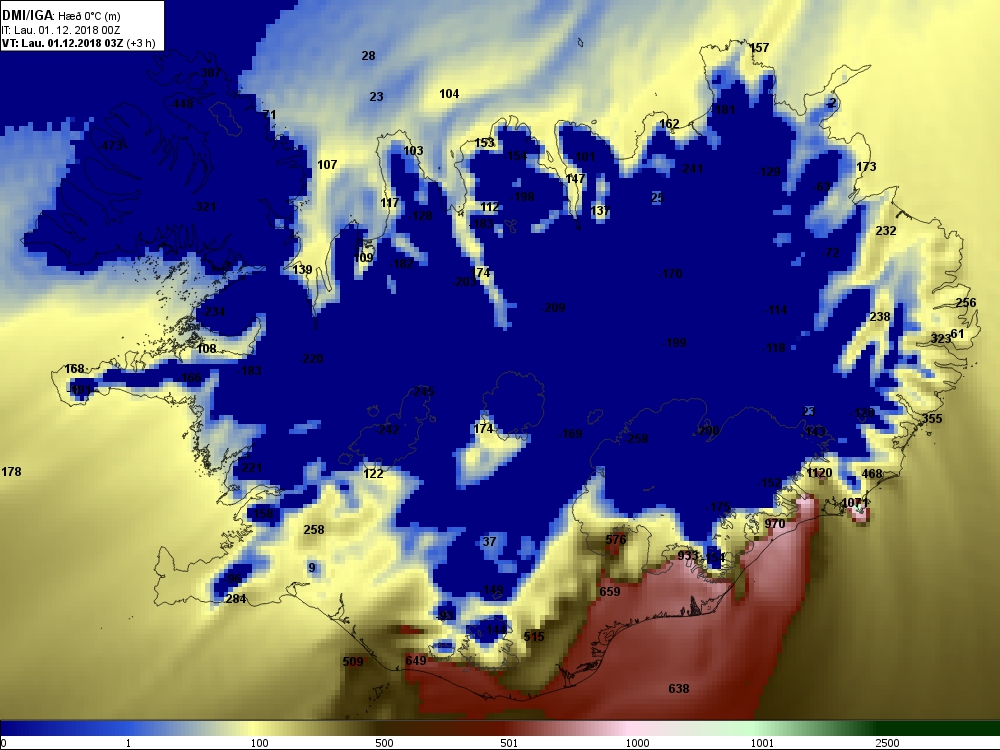The image size is (1000, 750).
Task: Click the title 'DMI/IGA: Hæð 0°C (m)'
Action: coord(61,16)
